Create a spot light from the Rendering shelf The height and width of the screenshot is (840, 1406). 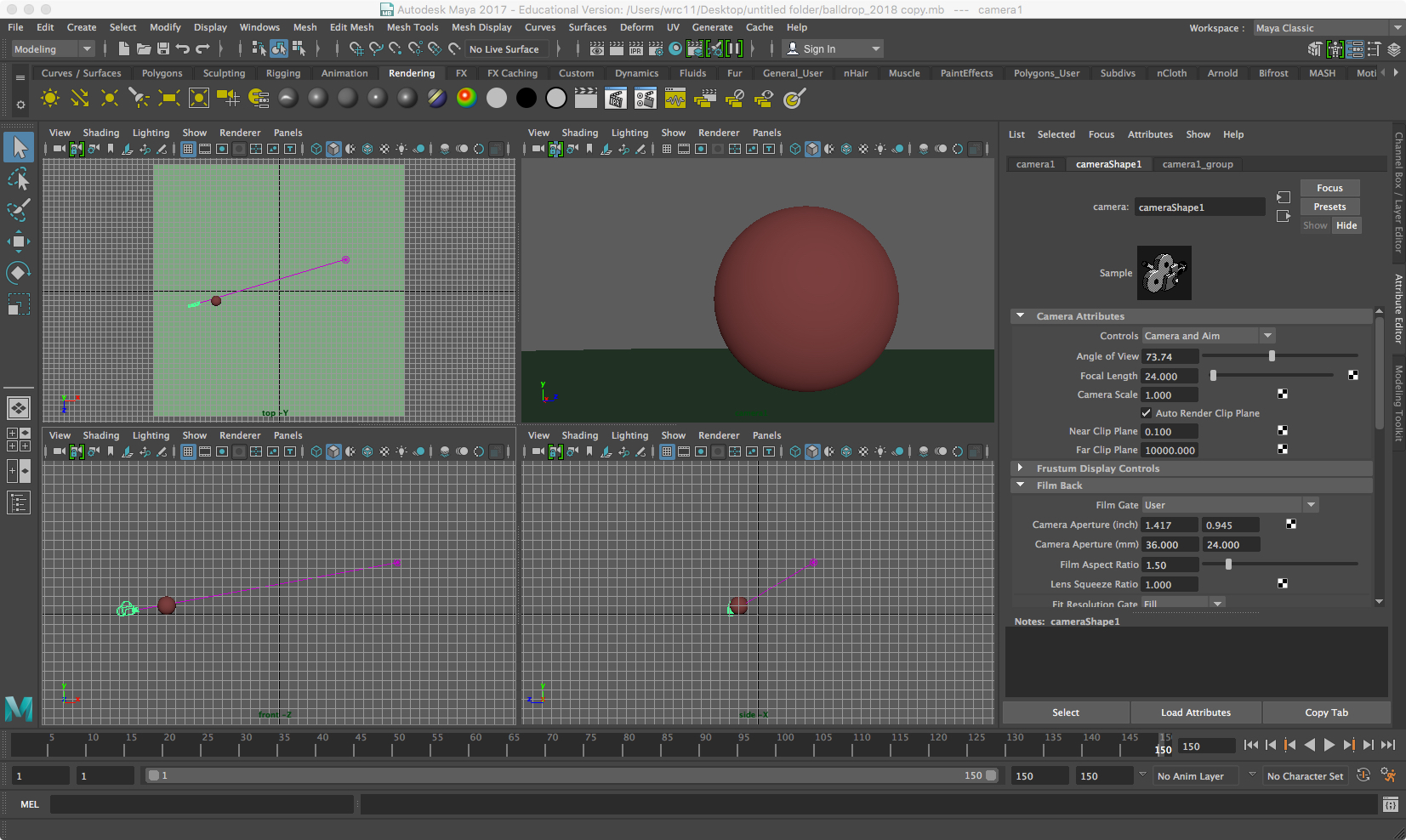point(139,99)
